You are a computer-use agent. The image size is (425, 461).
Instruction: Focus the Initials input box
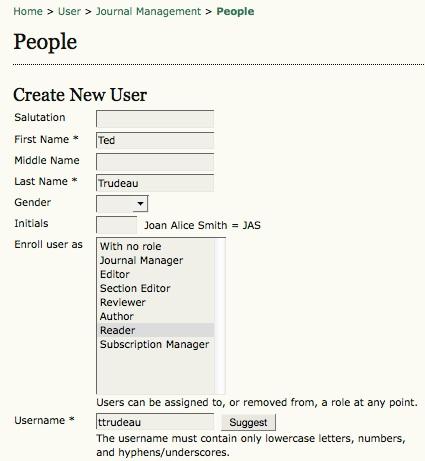pyautogui.click(x=117, y=225)
